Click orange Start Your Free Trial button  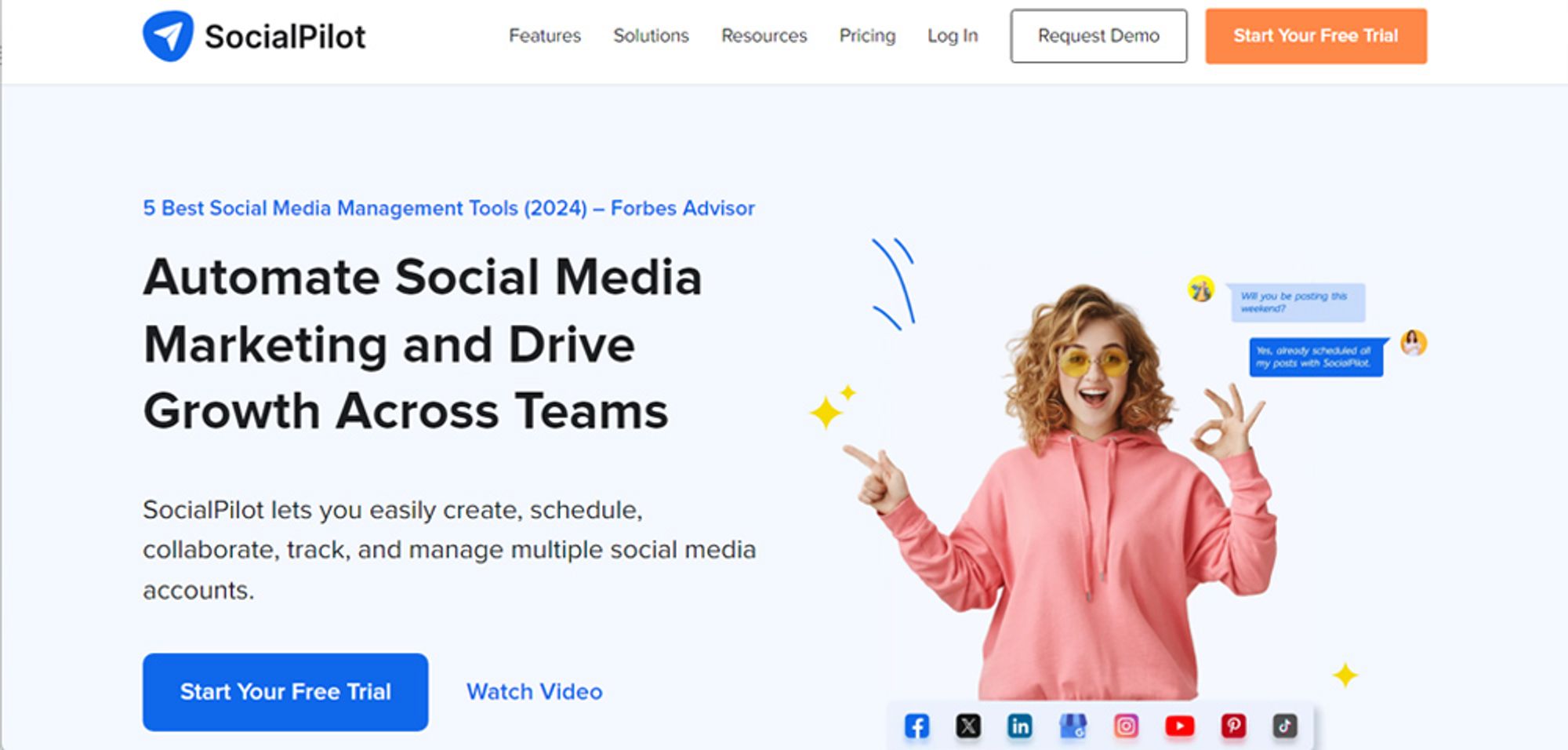coord(1316,36)
